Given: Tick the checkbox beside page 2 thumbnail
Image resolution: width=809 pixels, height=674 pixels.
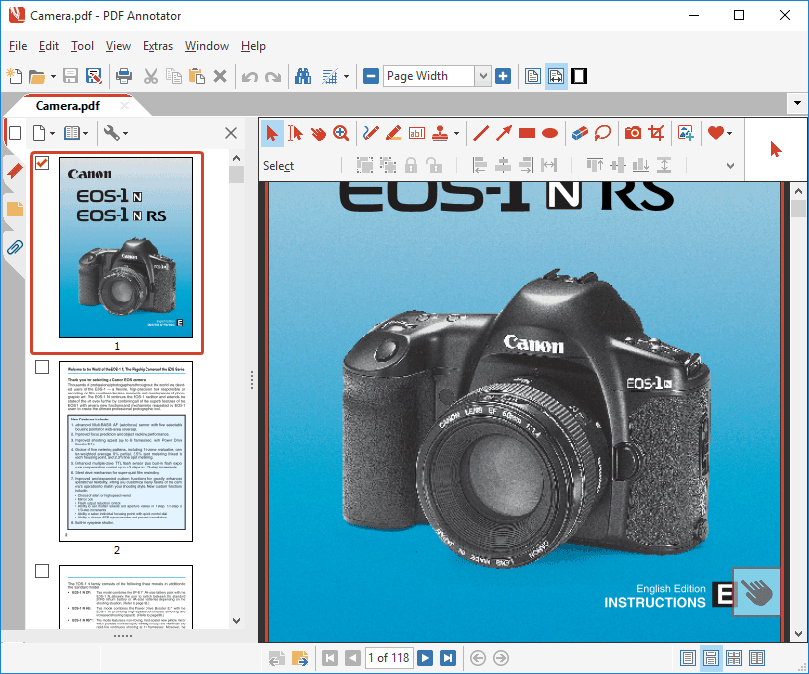Looking at the screenshot, I should pyautogui.click(x=42, y=367).
